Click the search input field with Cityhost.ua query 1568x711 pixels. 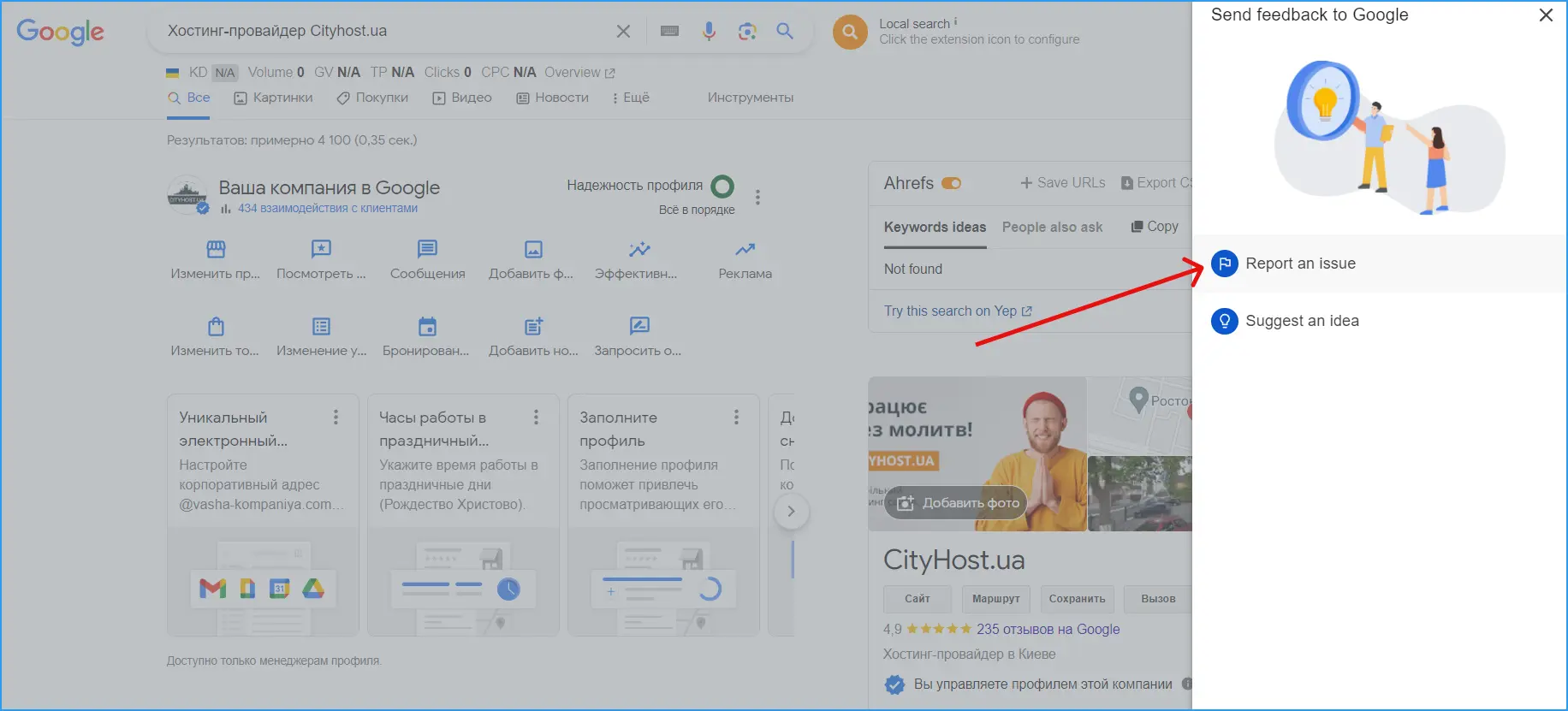click(x=385, y=32)
